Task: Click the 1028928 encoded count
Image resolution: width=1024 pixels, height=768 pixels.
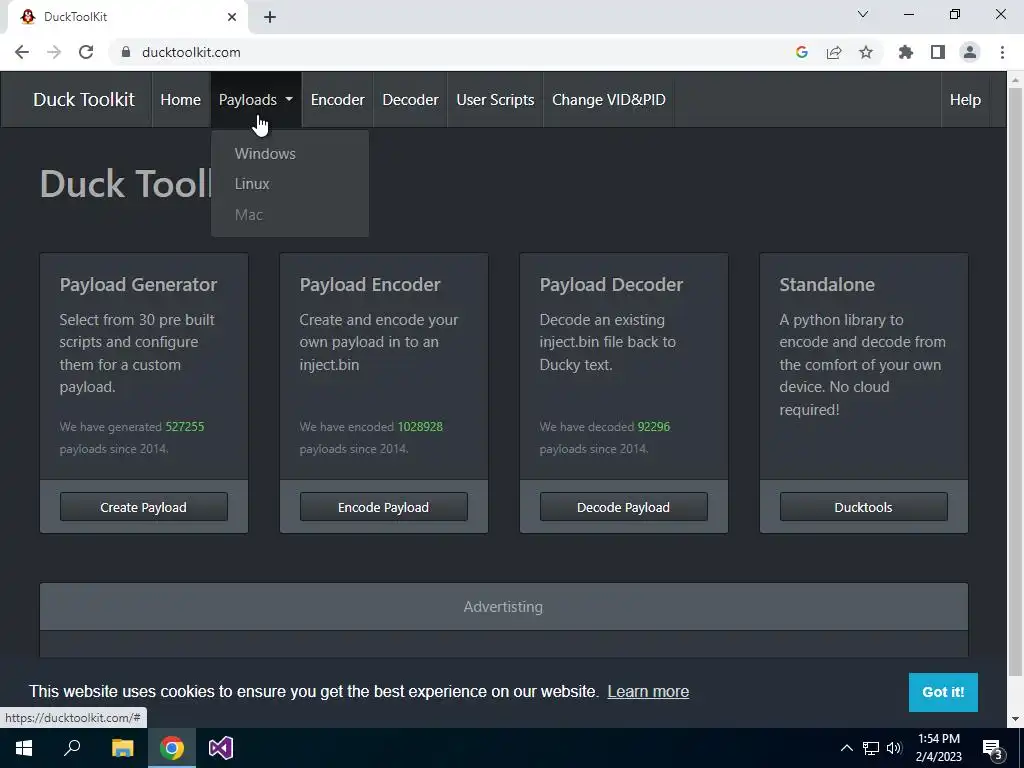Action: tap(420, 426)
